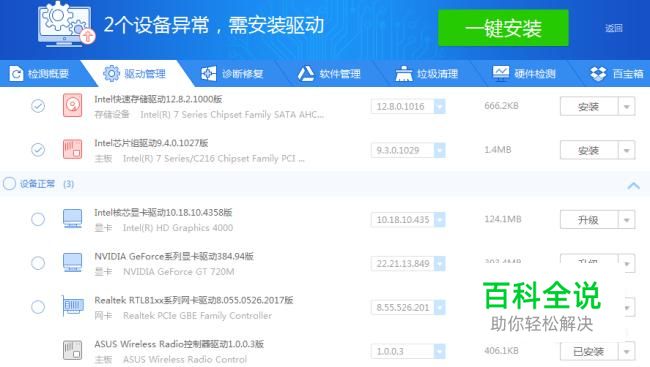
Task: Click 安装 button for Intel芯片组驱动
Action: point(589,150)
